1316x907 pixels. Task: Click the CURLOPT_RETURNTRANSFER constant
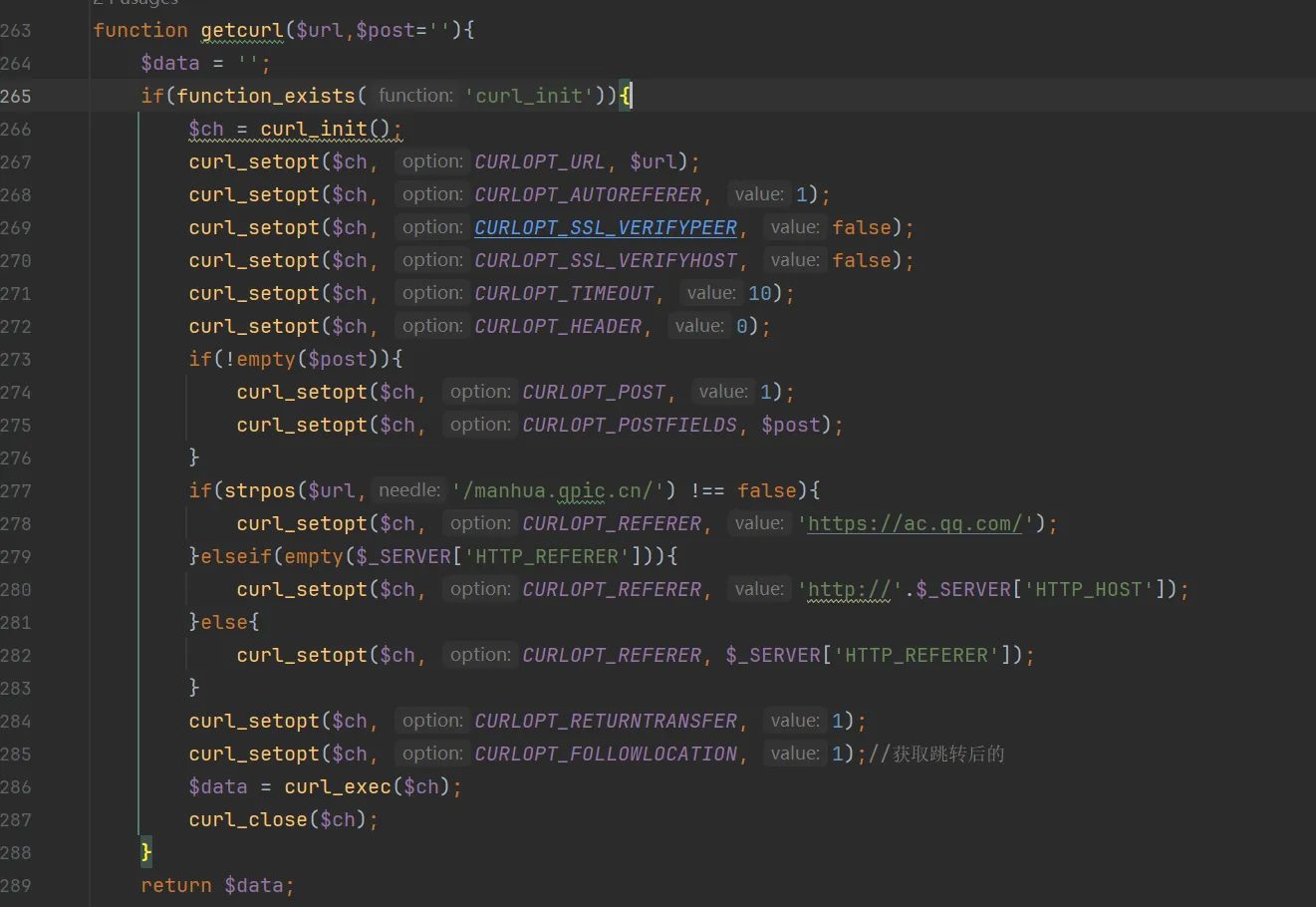606,721
